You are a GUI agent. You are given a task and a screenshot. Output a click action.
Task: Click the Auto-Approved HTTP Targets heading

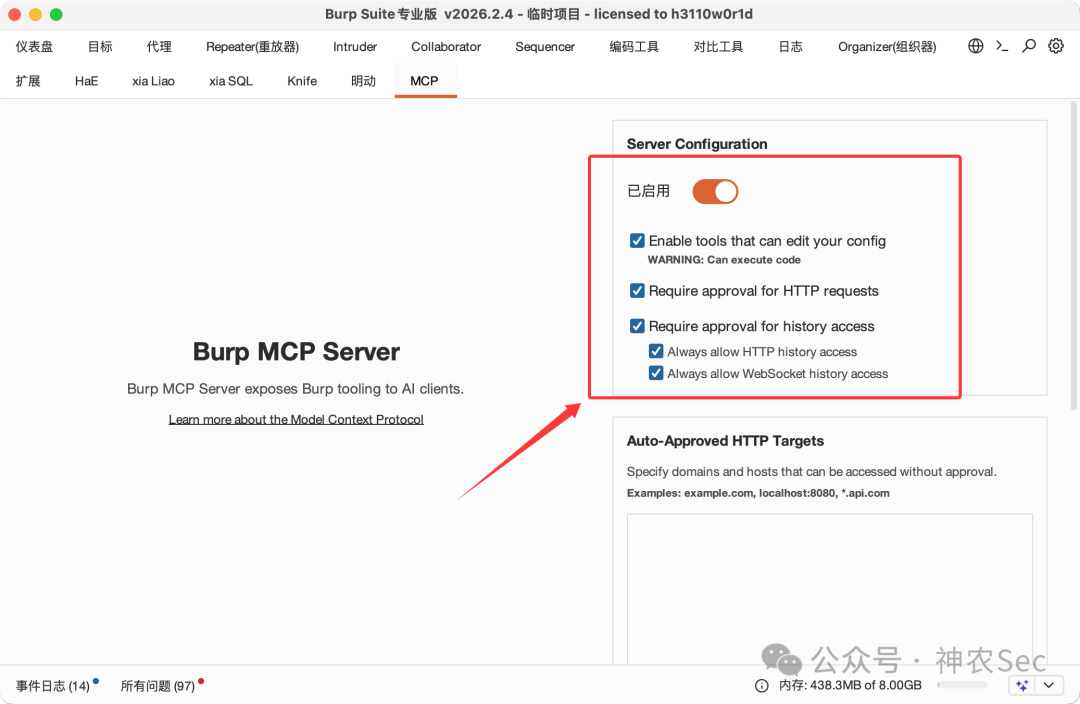[x=725, y=441]
